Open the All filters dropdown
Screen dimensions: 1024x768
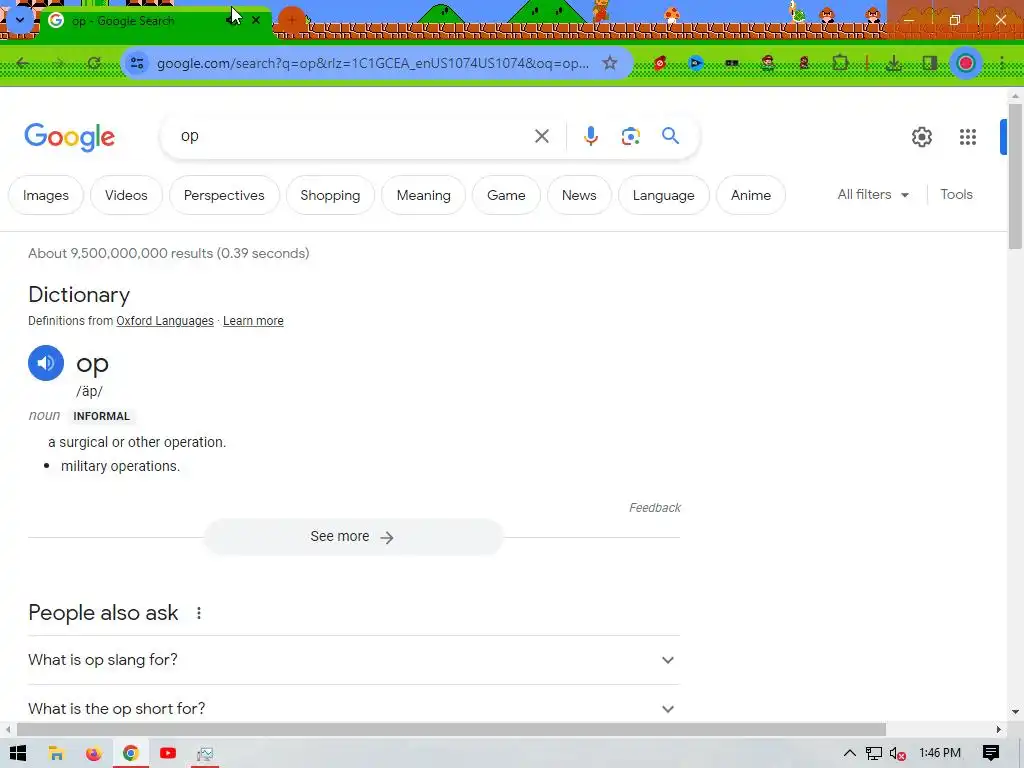(x=873, y=195)
